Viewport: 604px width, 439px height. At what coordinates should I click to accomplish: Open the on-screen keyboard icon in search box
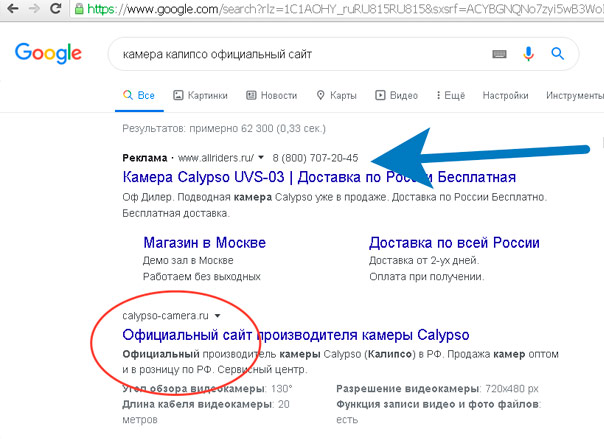[x=500, y=54]
